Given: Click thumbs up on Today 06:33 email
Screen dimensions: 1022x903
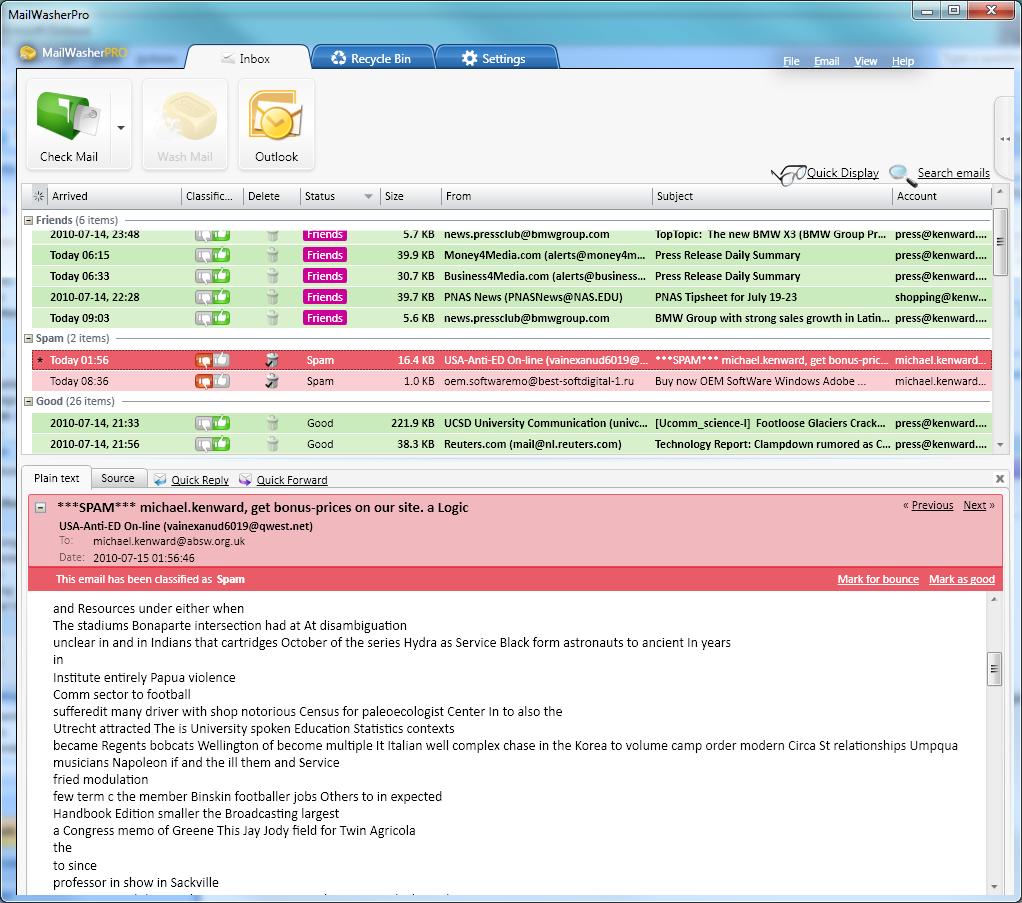Looking at the screenshot, I should (221, 276).
